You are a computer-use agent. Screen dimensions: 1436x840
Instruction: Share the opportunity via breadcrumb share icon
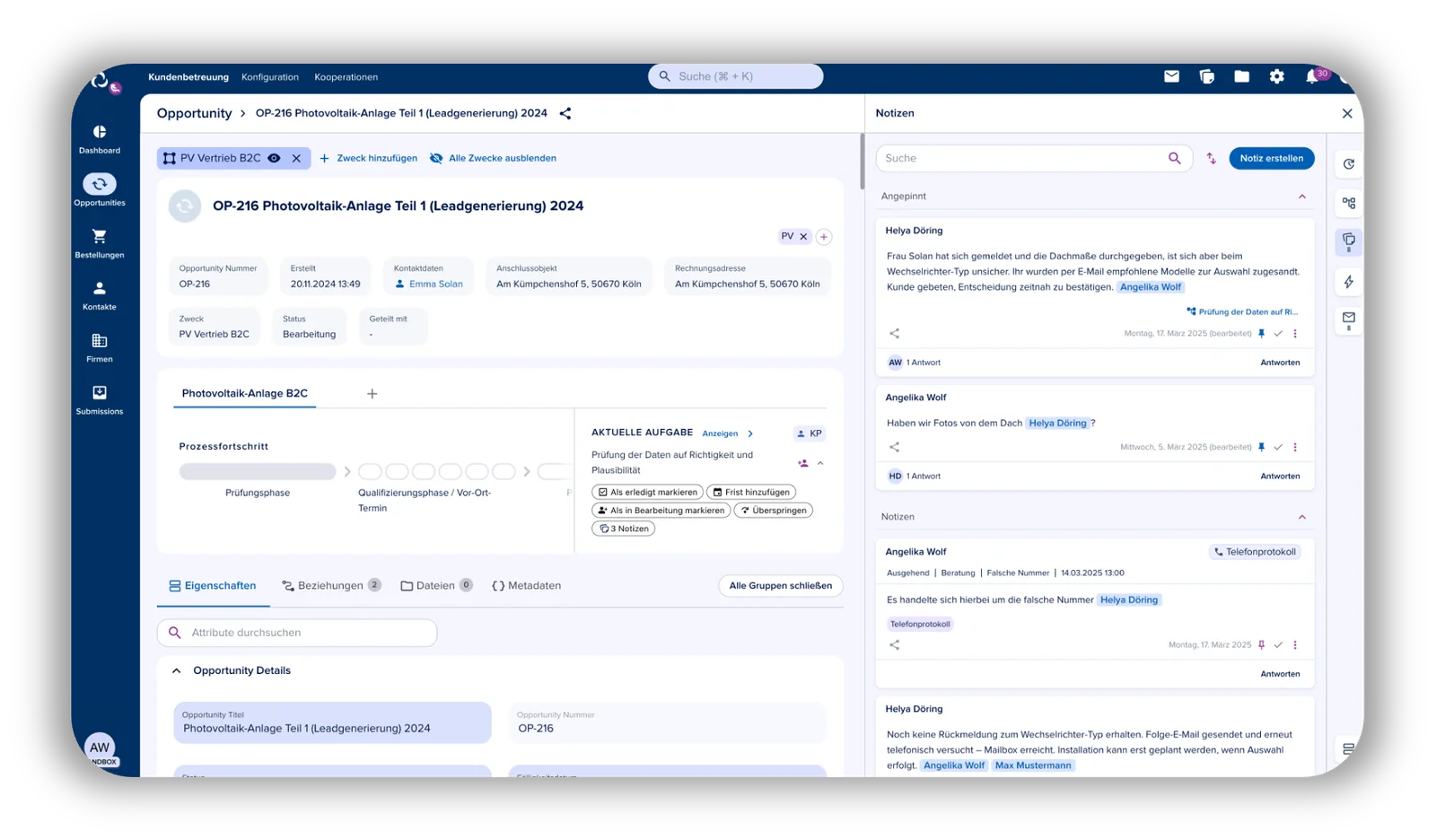point(565,113)
